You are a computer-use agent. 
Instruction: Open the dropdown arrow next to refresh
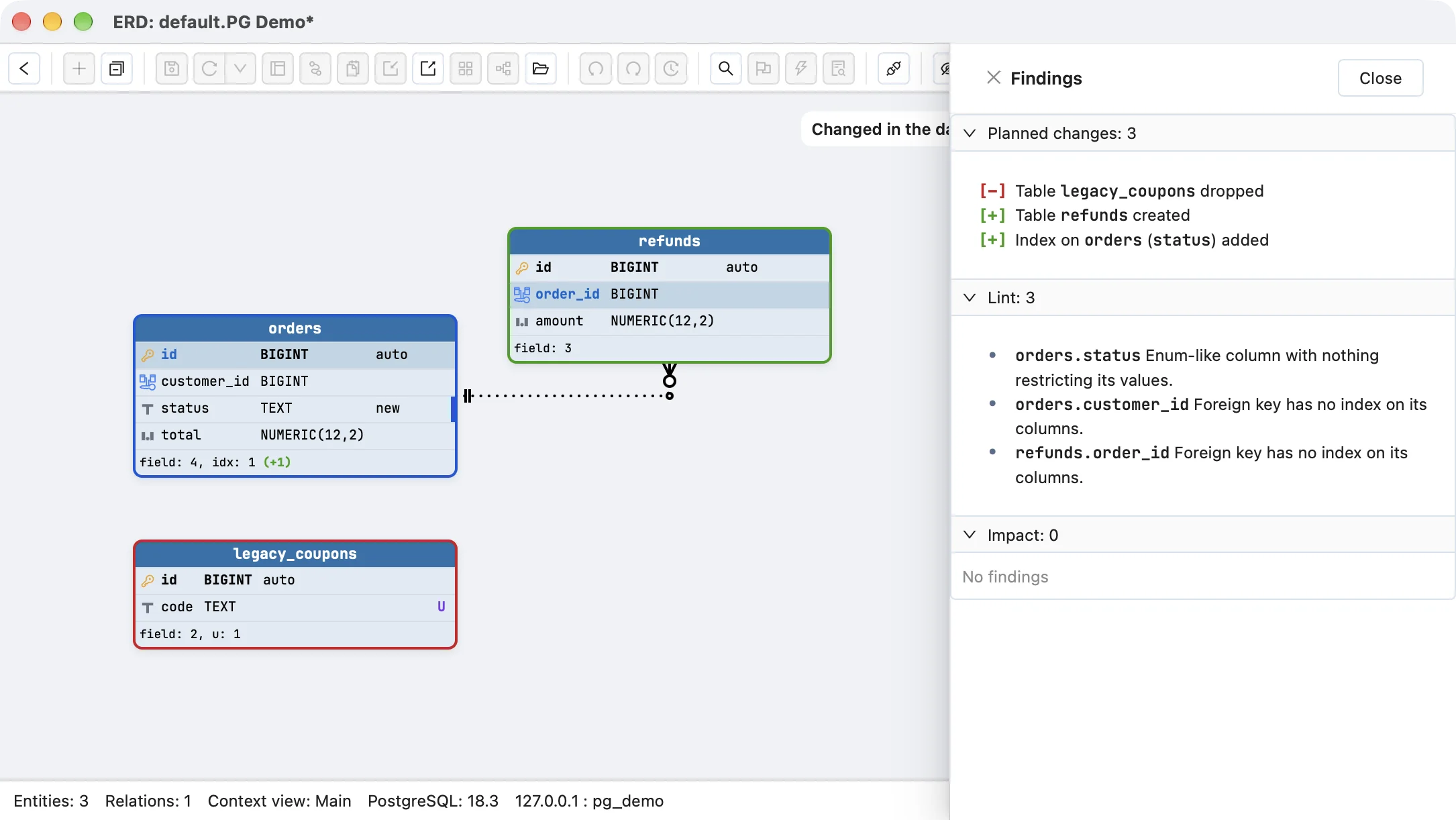(x=240, y=68)
